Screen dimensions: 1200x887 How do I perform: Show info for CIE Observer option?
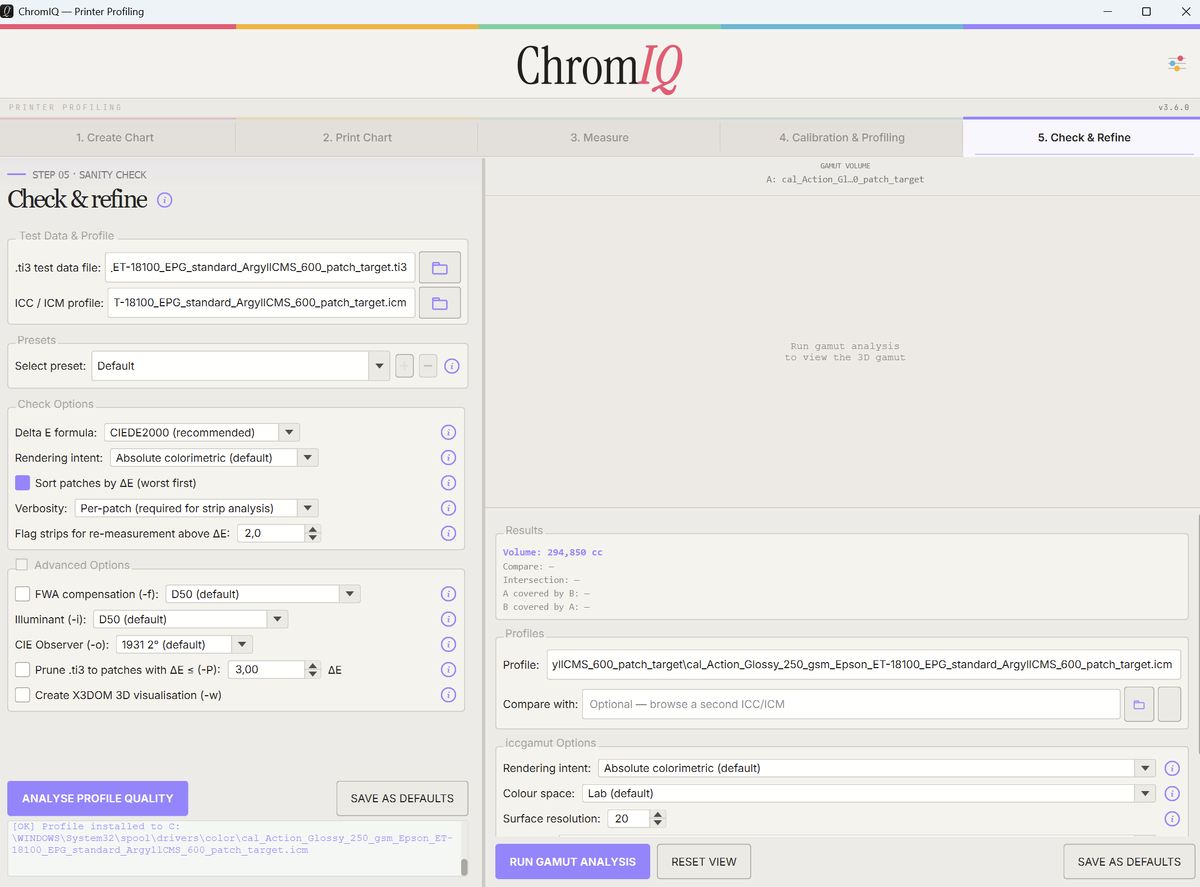(448, 644)
